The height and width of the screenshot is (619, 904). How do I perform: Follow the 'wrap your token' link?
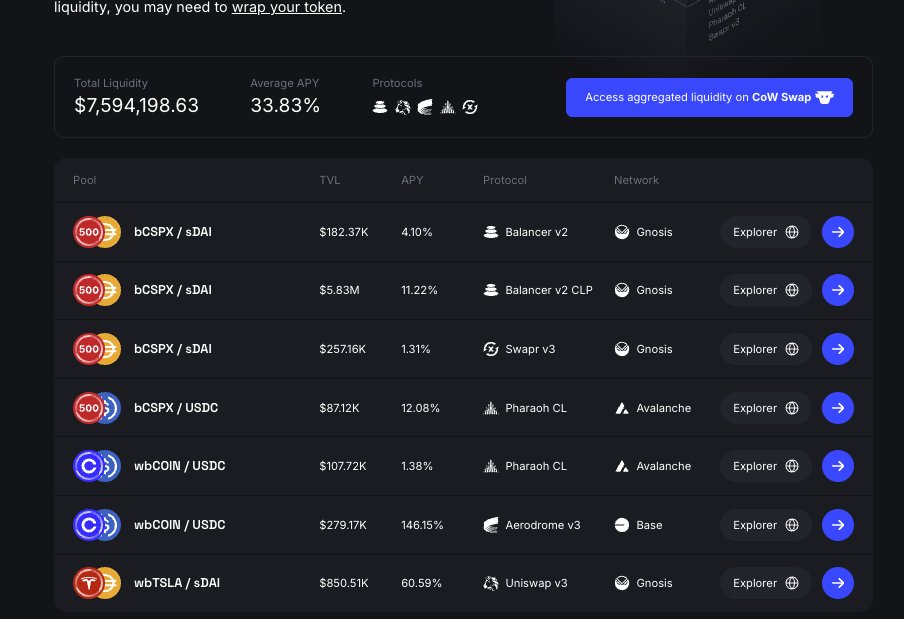(x=287, y=7)
